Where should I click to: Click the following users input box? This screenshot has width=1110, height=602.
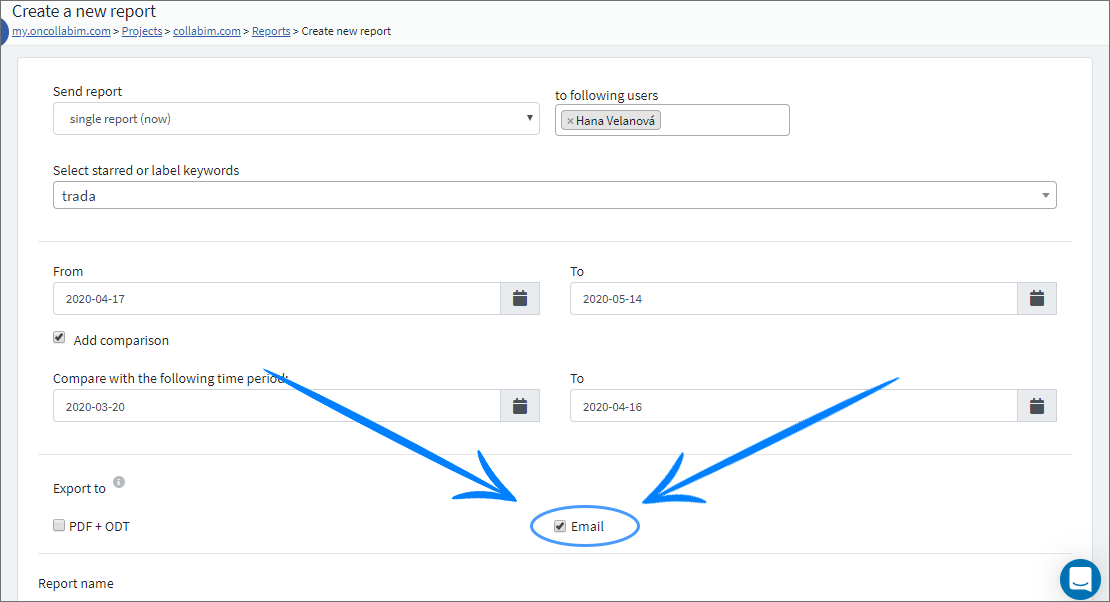pos(672,120)
